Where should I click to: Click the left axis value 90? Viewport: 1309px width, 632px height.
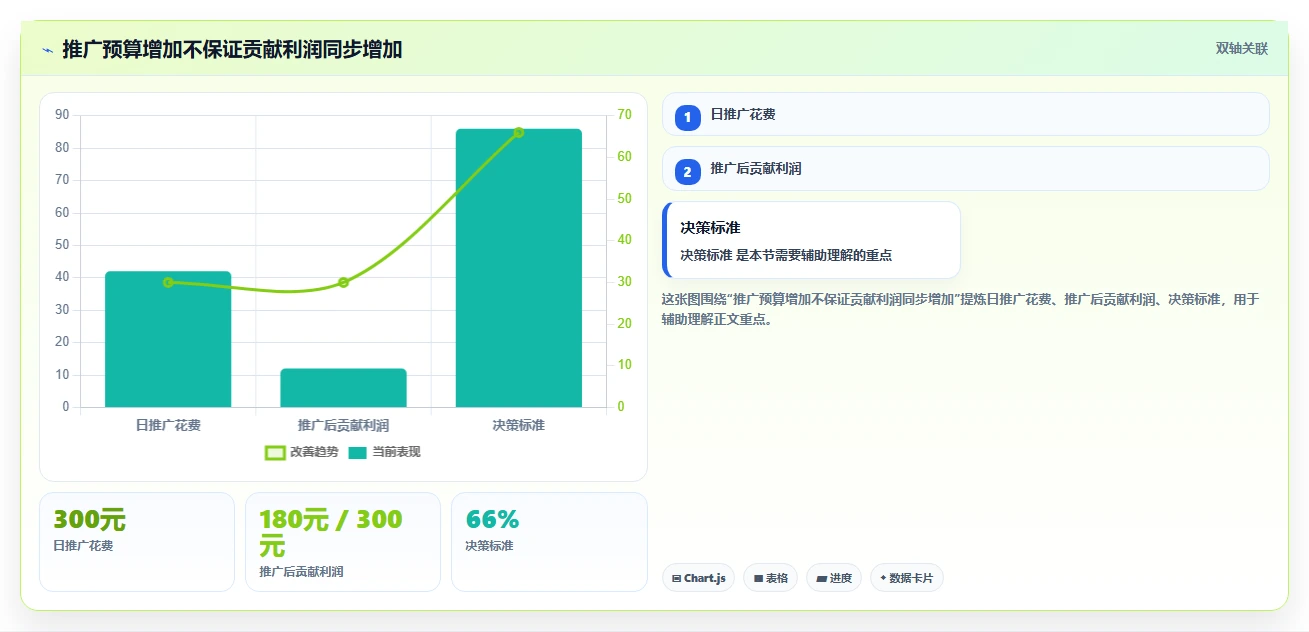[x=62, y=115]
